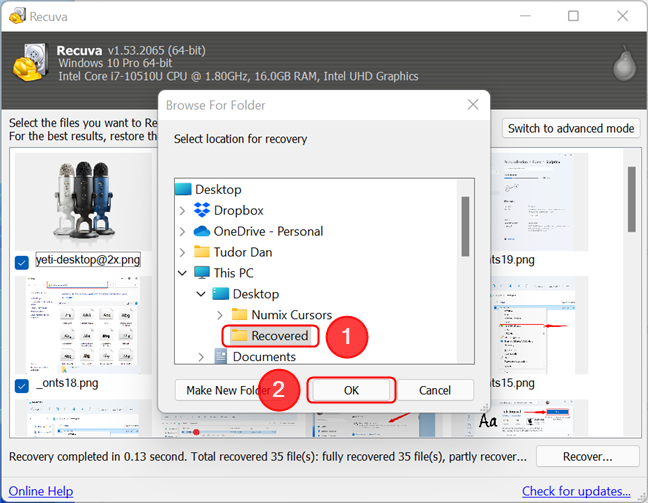Click the yeti-desktop@2x.png file name
The height and width of the screenshot is (503, 648).
[x=88, y=260]
